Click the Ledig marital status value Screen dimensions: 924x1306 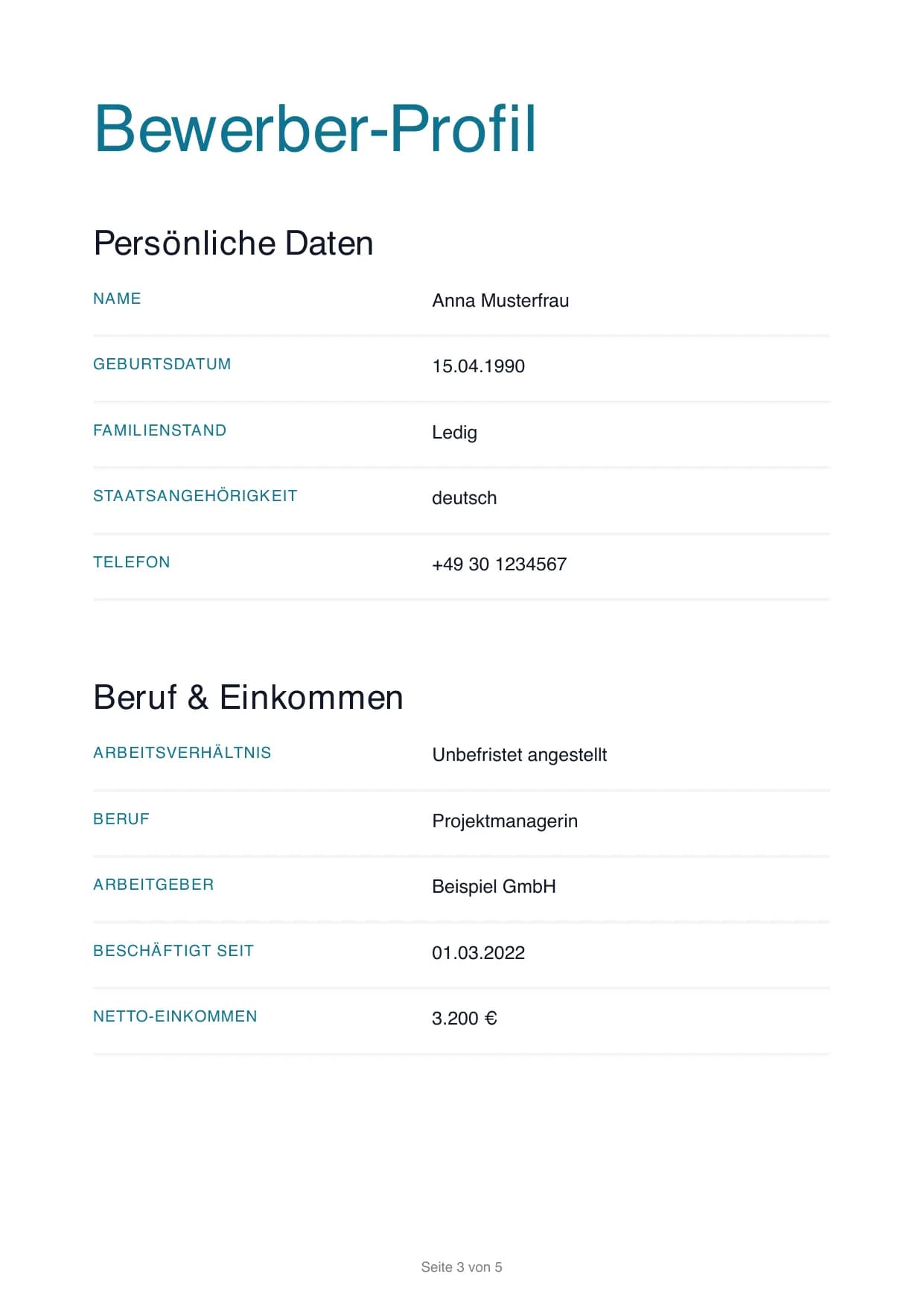point(454,433)
